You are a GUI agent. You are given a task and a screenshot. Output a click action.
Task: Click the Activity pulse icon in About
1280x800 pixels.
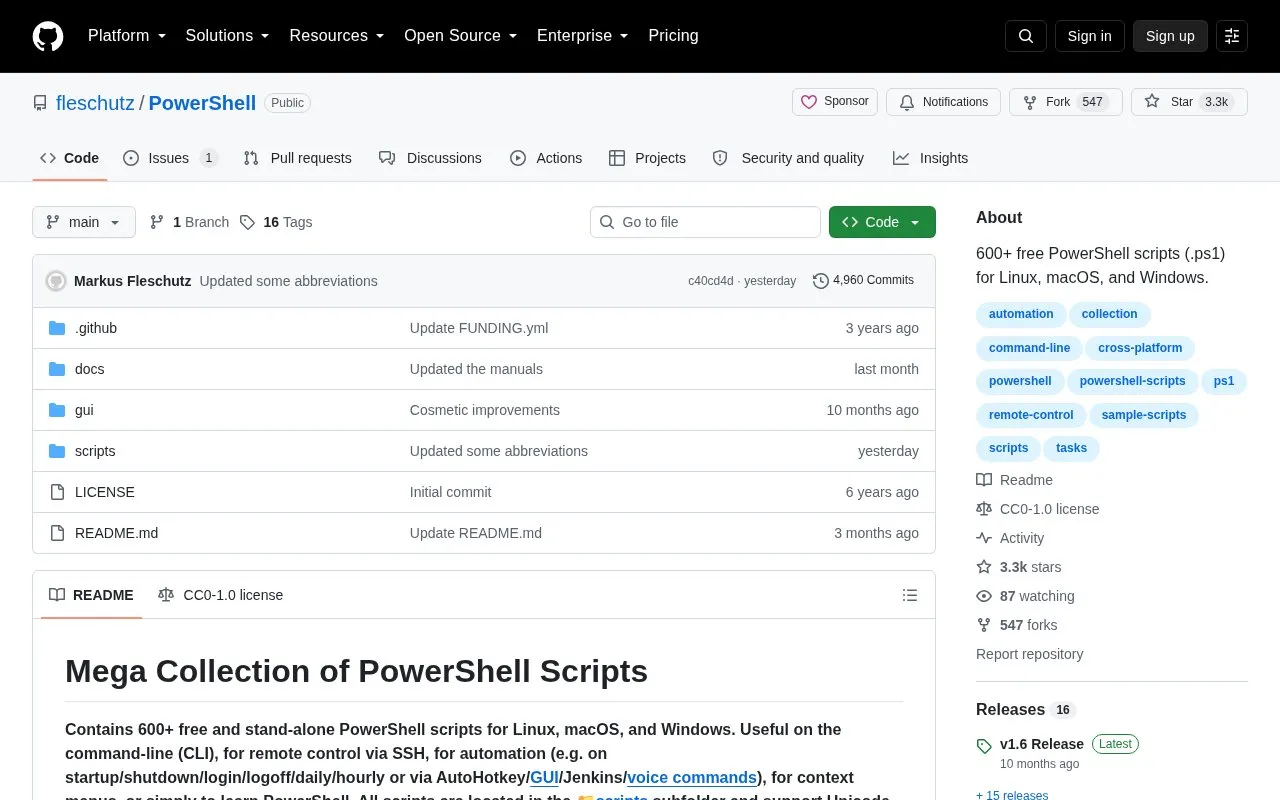tap(984, 538)
